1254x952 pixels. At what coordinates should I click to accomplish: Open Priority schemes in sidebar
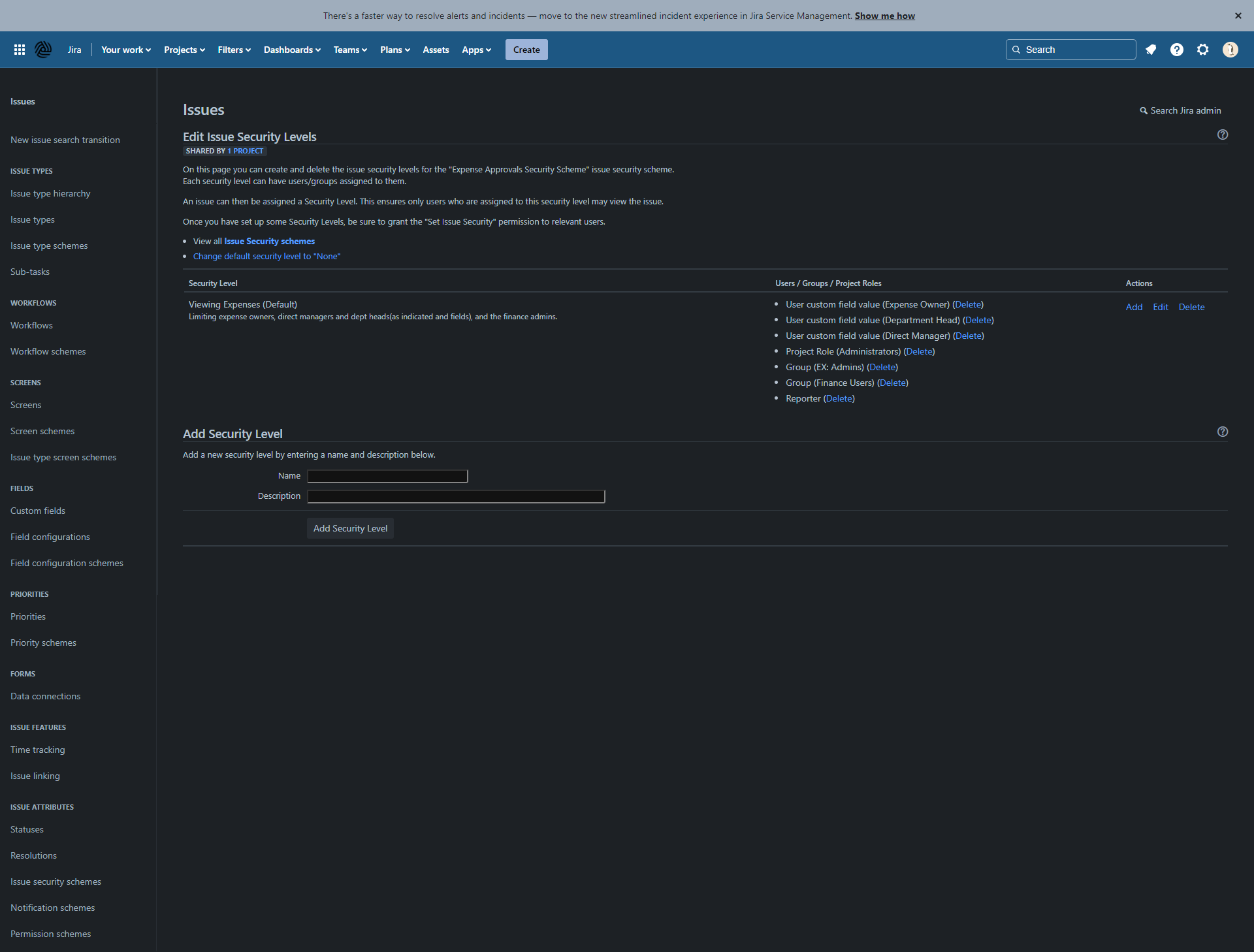point(44,643)
